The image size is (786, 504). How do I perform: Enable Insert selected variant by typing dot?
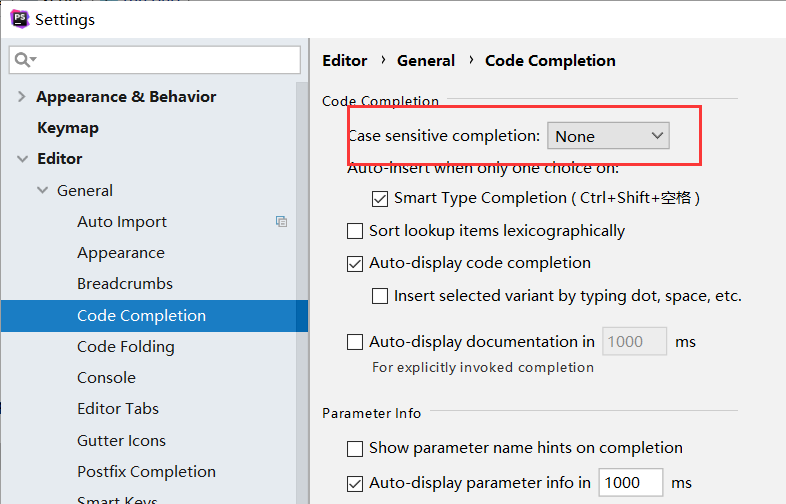point(380,296)
